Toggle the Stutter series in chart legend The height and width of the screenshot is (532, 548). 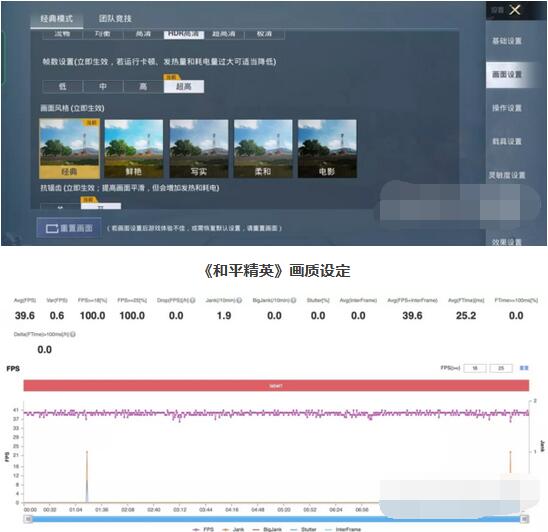(303, 529)
